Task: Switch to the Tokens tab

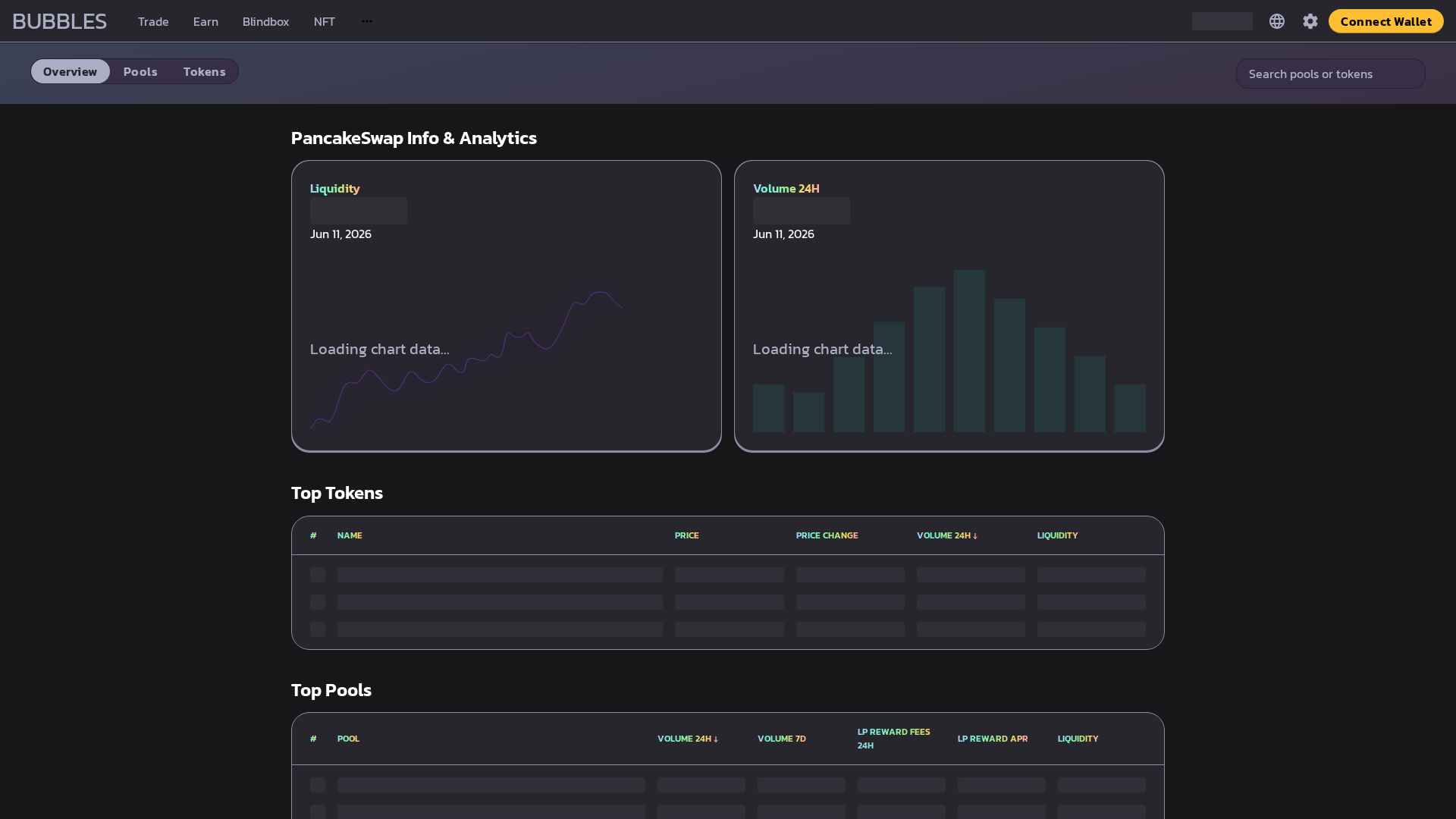Action: (x=204, y=71)
